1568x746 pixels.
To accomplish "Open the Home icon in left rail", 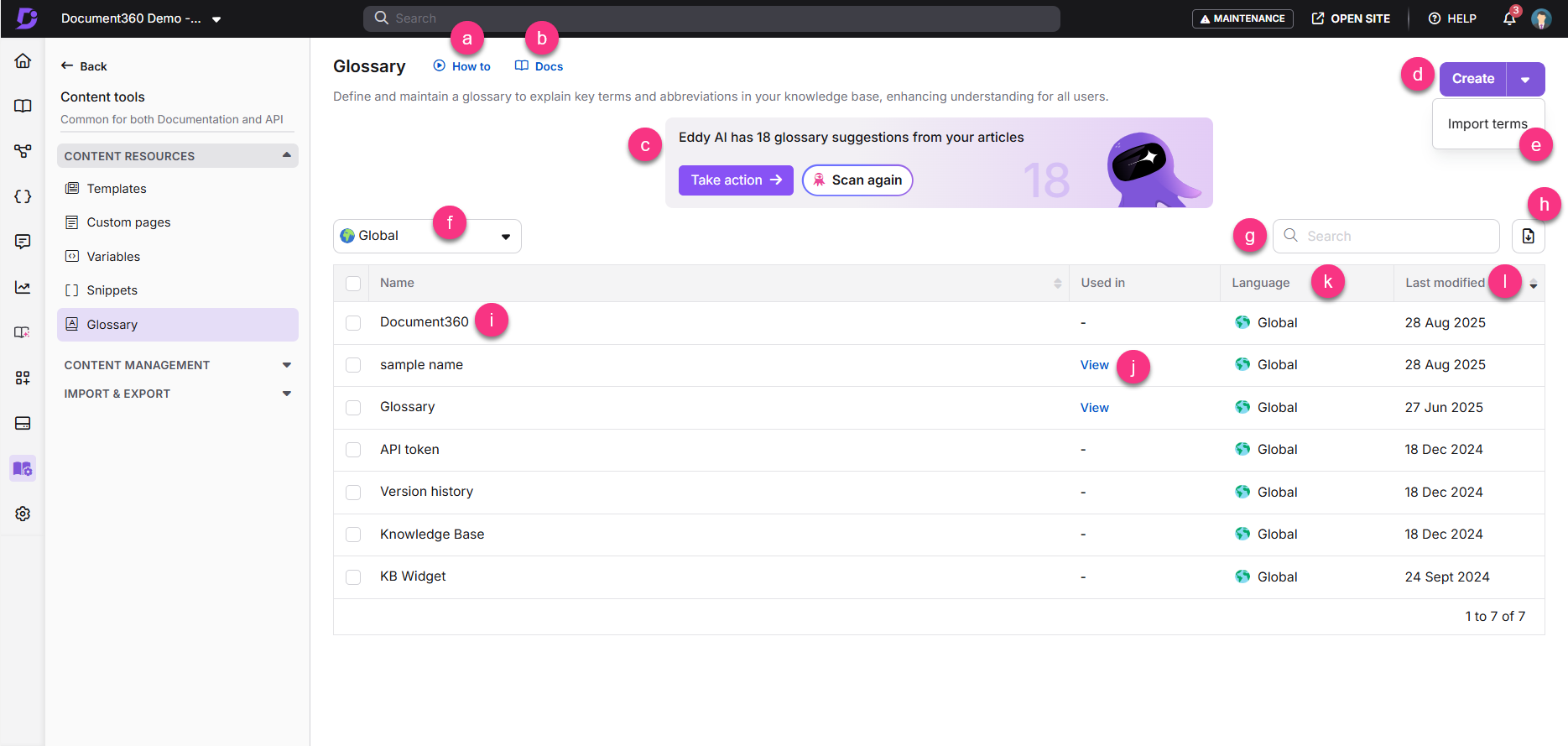I will click(x=23, y=60).
